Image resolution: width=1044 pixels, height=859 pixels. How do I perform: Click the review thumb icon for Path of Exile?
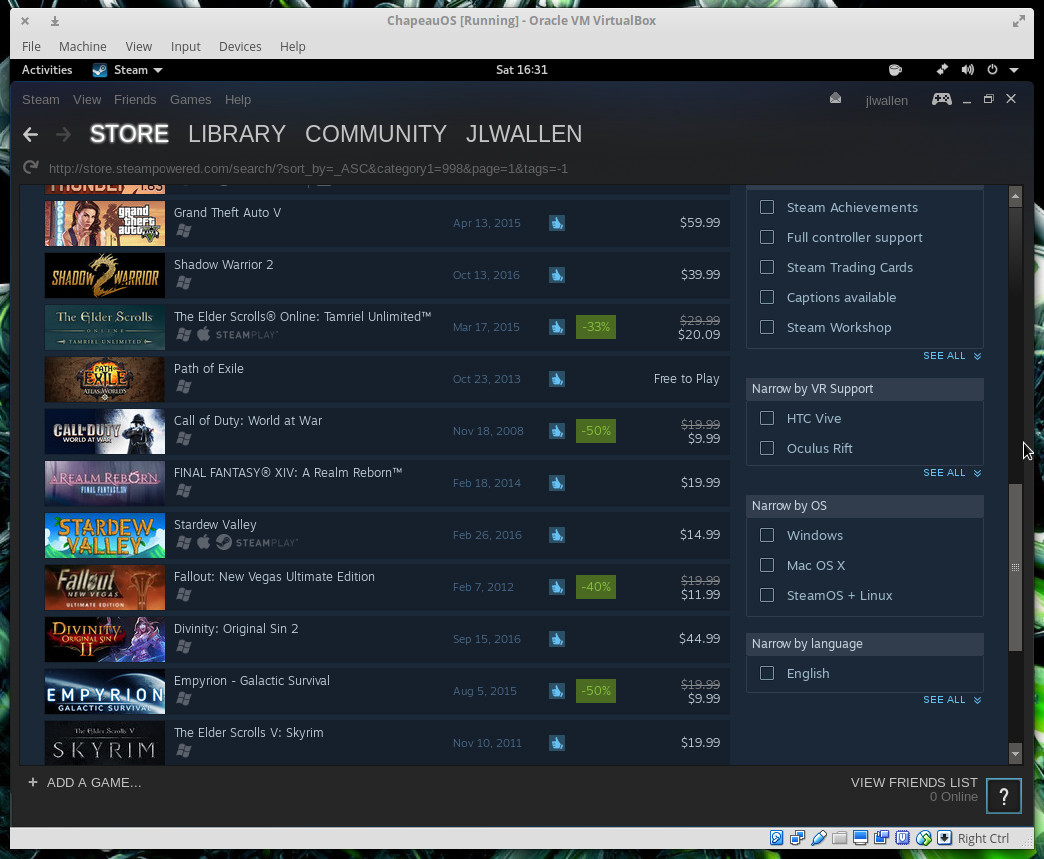point(557,379)
